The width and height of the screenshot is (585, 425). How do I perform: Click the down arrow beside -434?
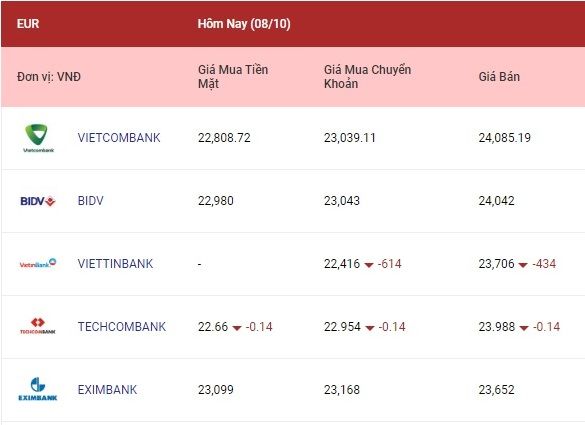(523, 265)
